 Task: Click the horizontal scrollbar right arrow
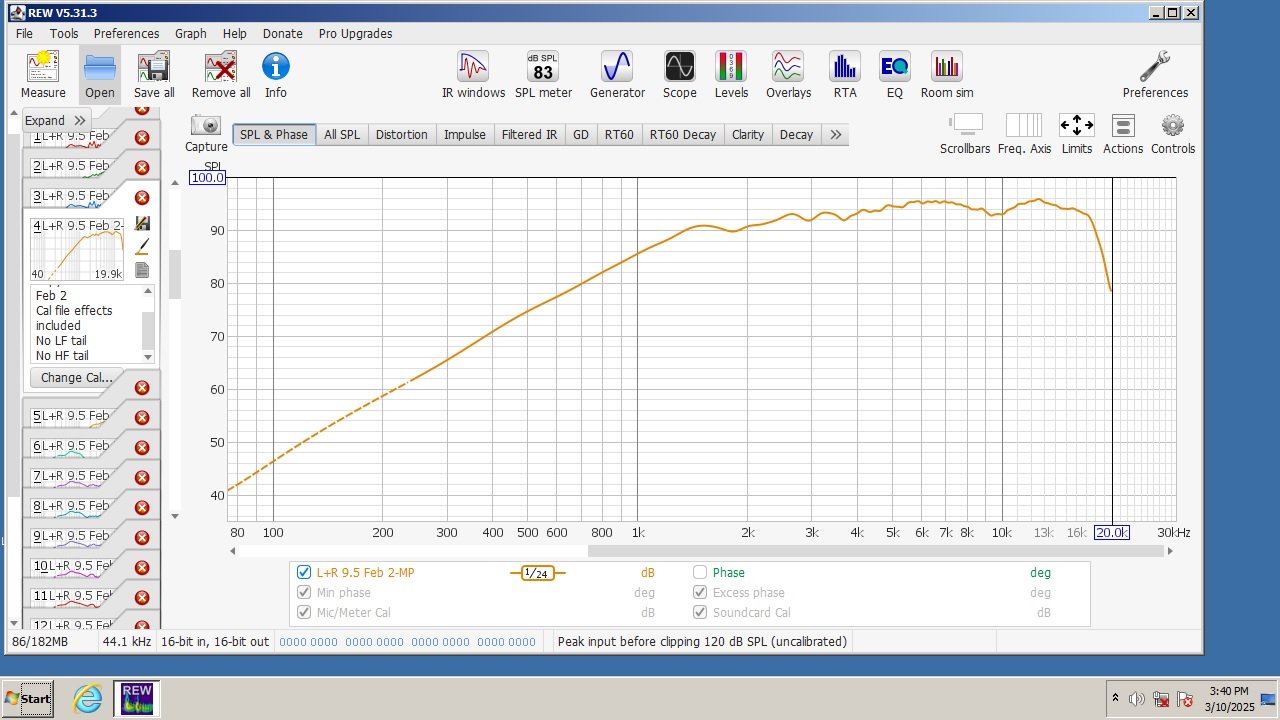[x=1170, y=551]
